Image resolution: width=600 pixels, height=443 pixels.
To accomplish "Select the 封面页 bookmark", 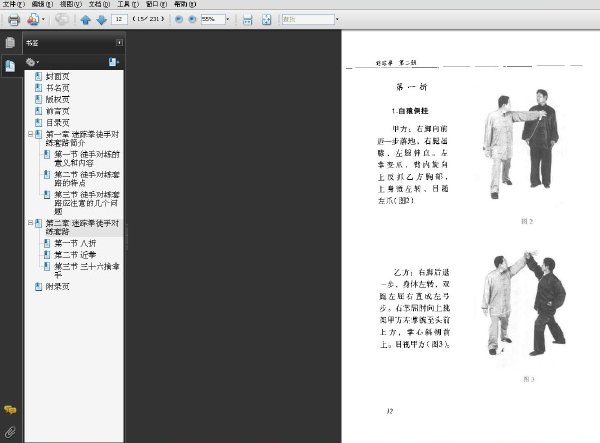I will [x=57, y=77].
